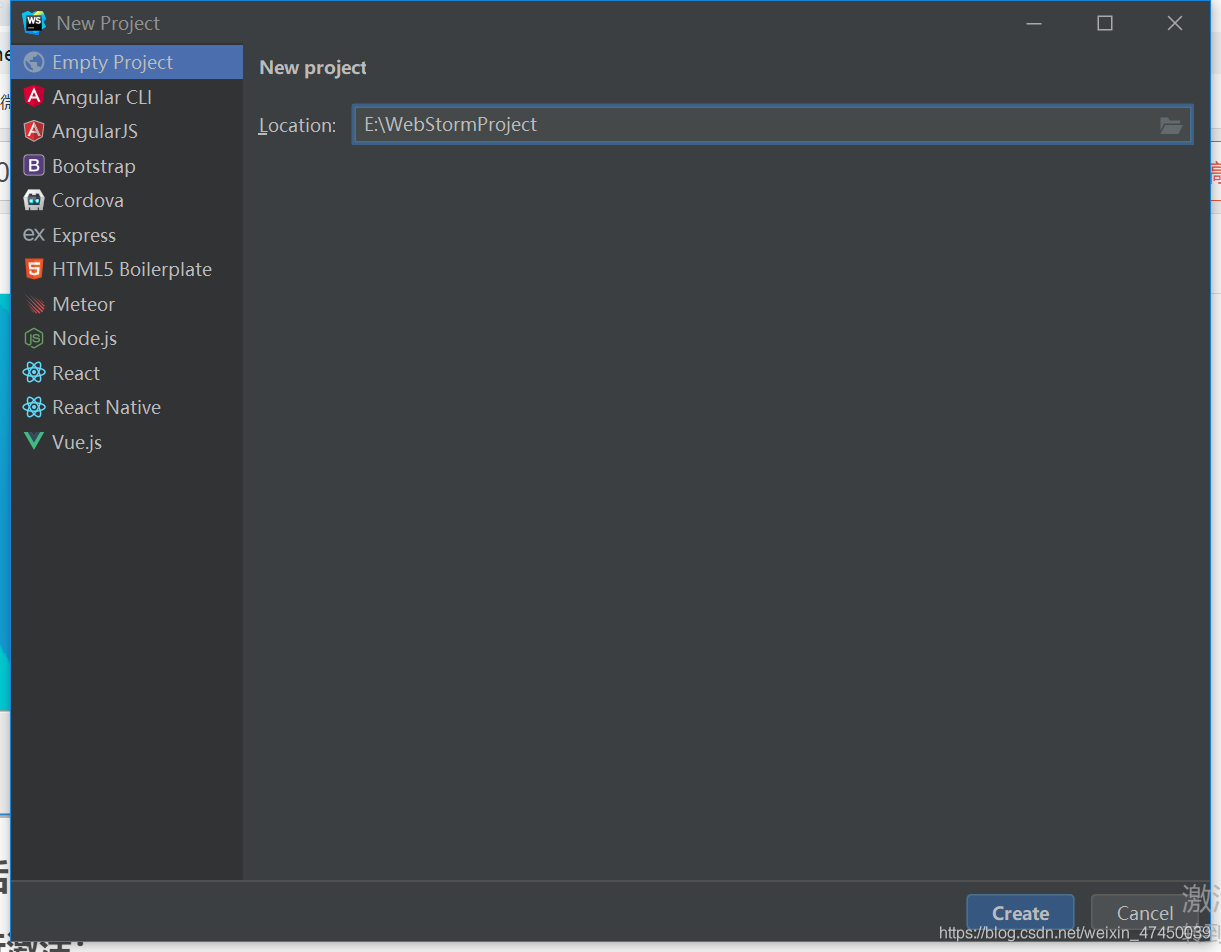Choose Empty Project template label

[x=113, y=62]
